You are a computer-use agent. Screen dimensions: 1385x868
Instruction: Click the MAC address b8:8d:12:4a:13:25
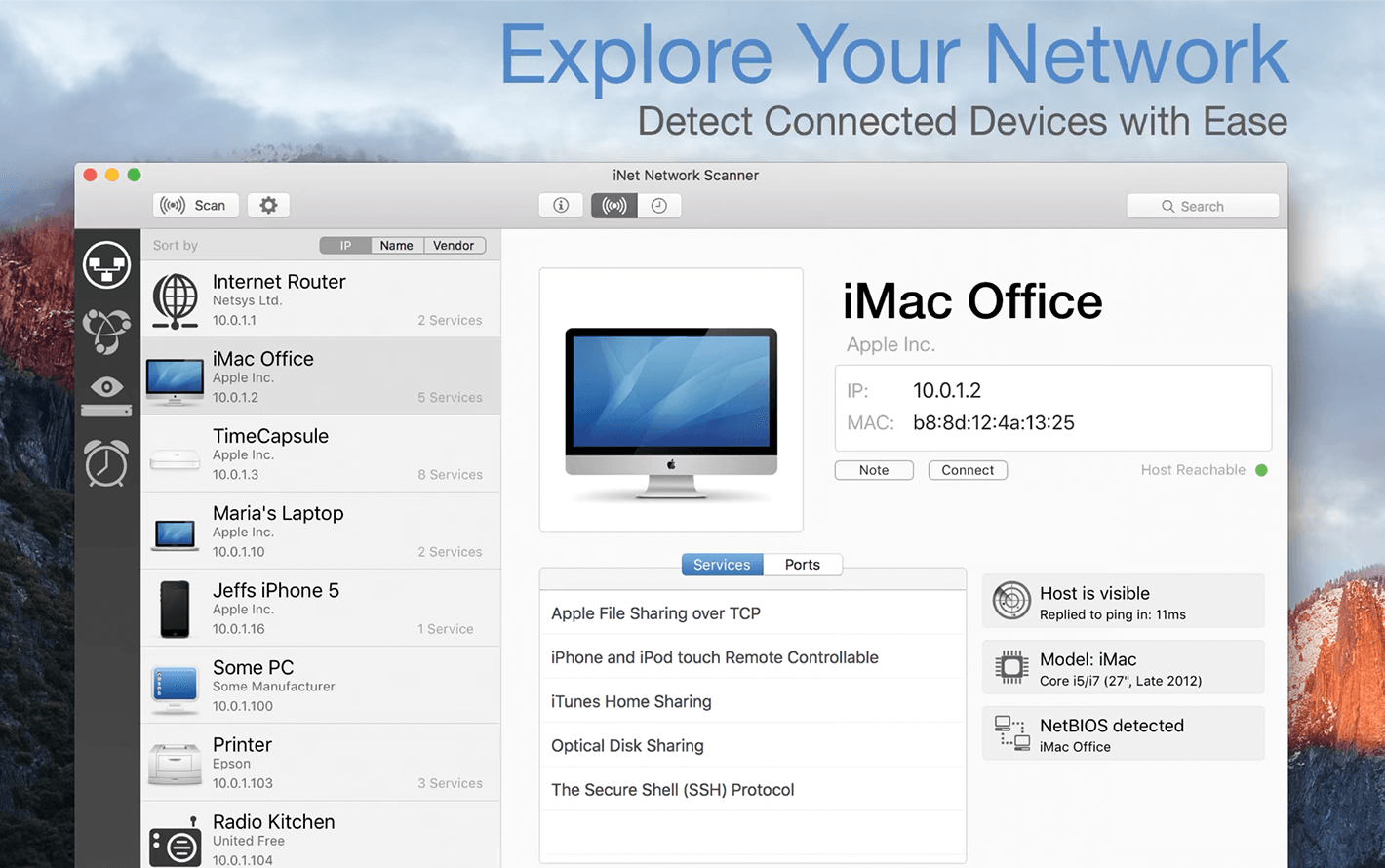(x=994, y=422)
